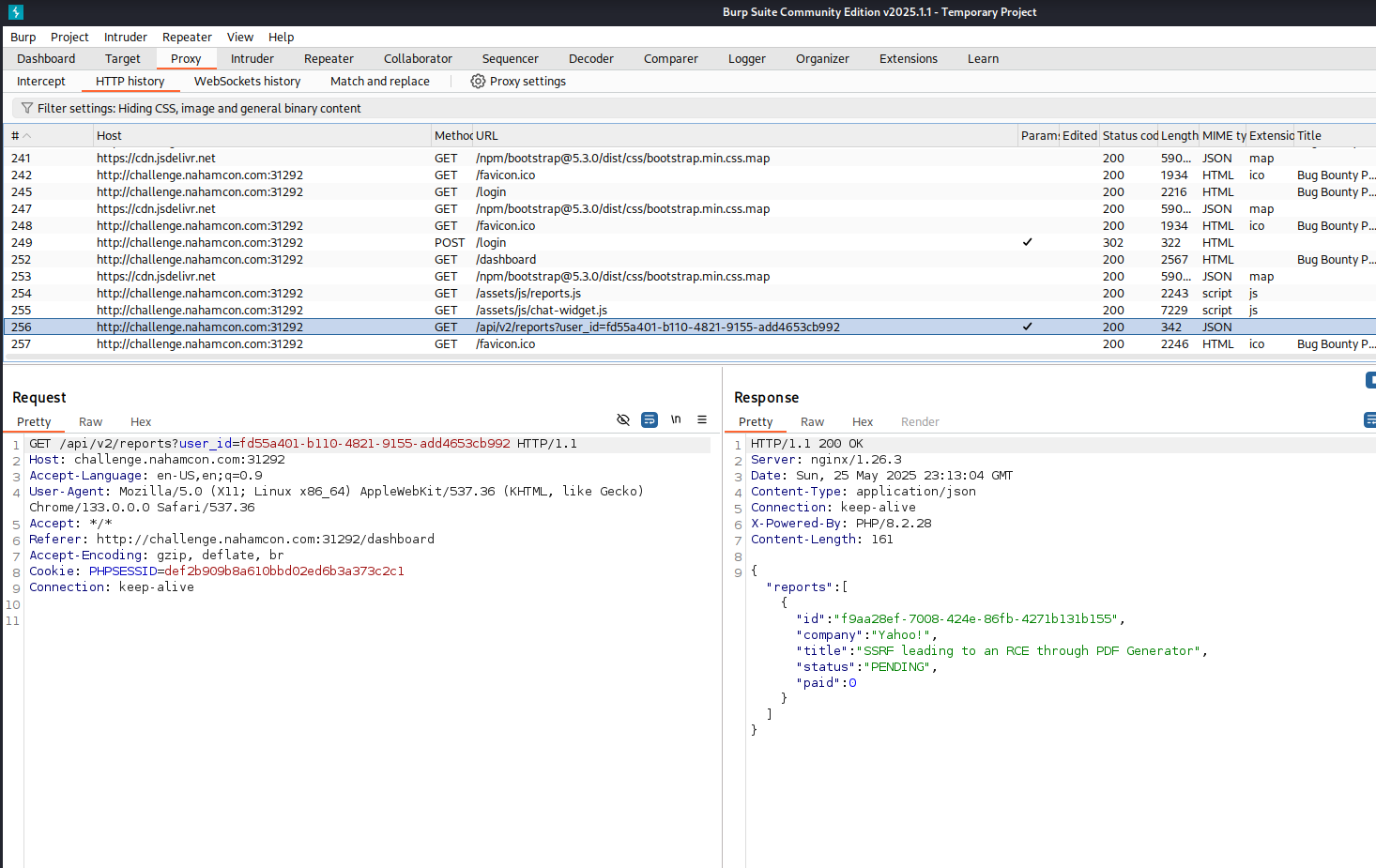Screen dimensions: 1376x868
Task: Open the View menu
Action: 239,38
